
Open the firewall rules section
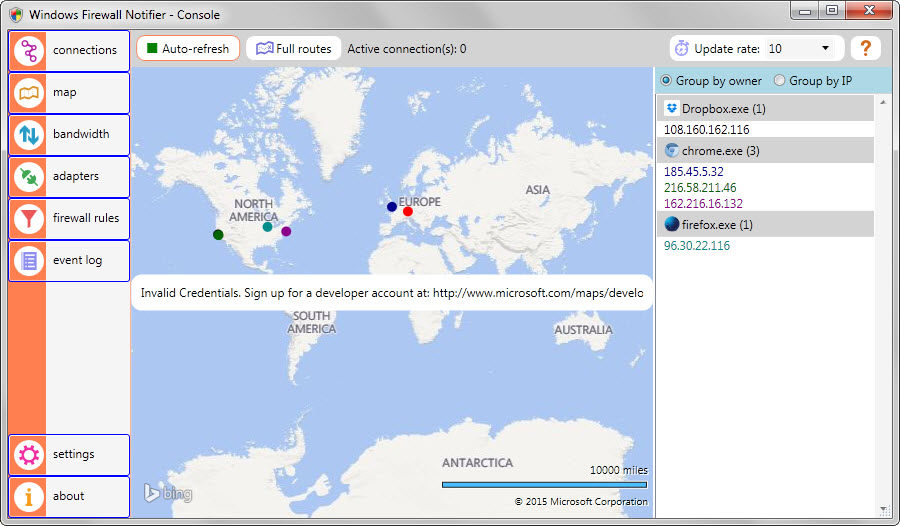[x=69, y=219]
